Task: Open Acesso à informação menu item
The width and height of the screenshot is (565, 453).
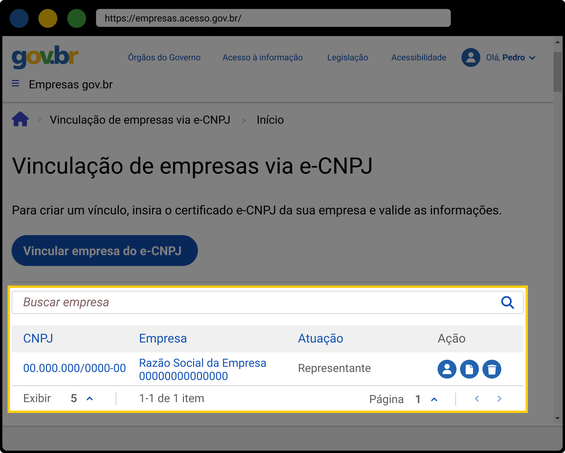Action: point(263,57)
